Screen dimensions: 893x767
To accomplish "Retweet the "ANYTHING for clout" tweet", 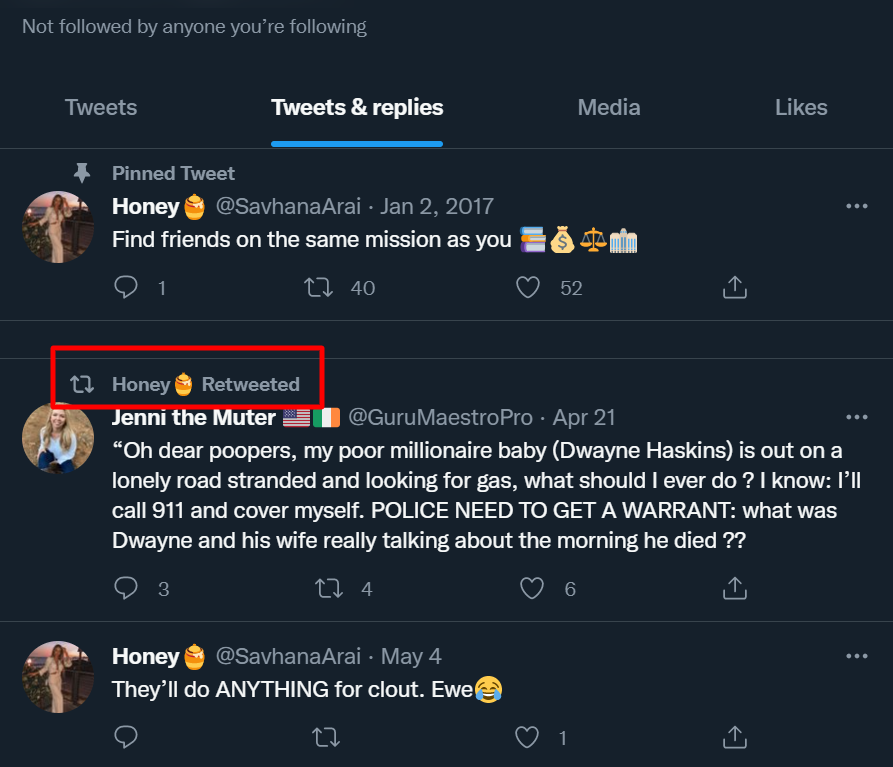I will (x=323, y=738).
